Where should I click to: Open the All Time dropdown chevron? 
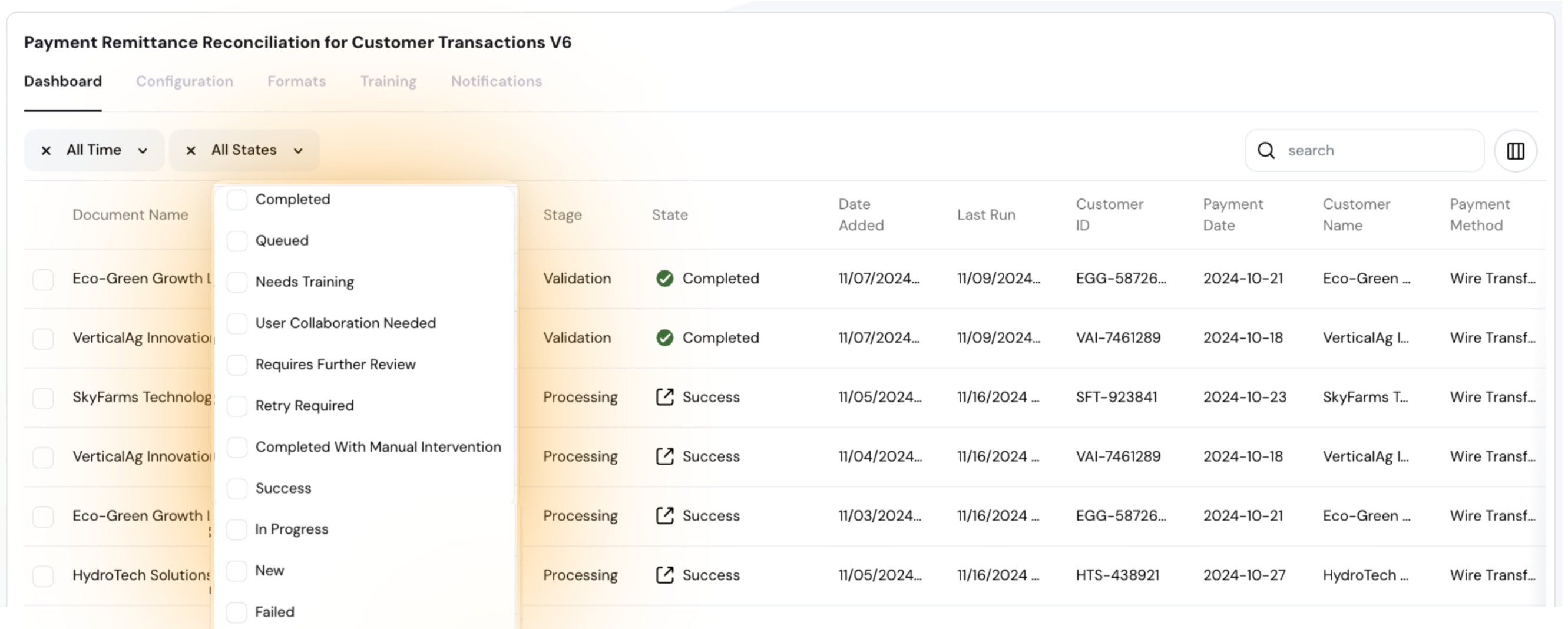pos(143,151)
